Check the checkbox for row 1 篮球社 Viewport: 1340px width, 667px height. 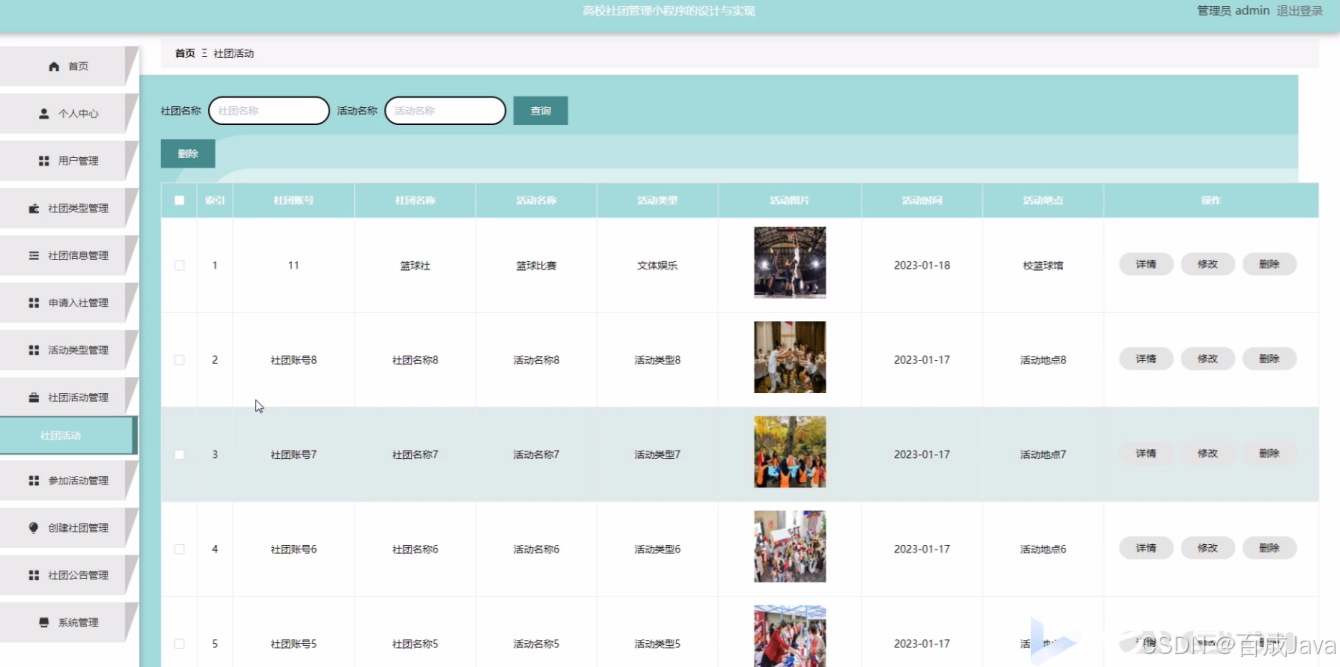(x=179, y=265)
